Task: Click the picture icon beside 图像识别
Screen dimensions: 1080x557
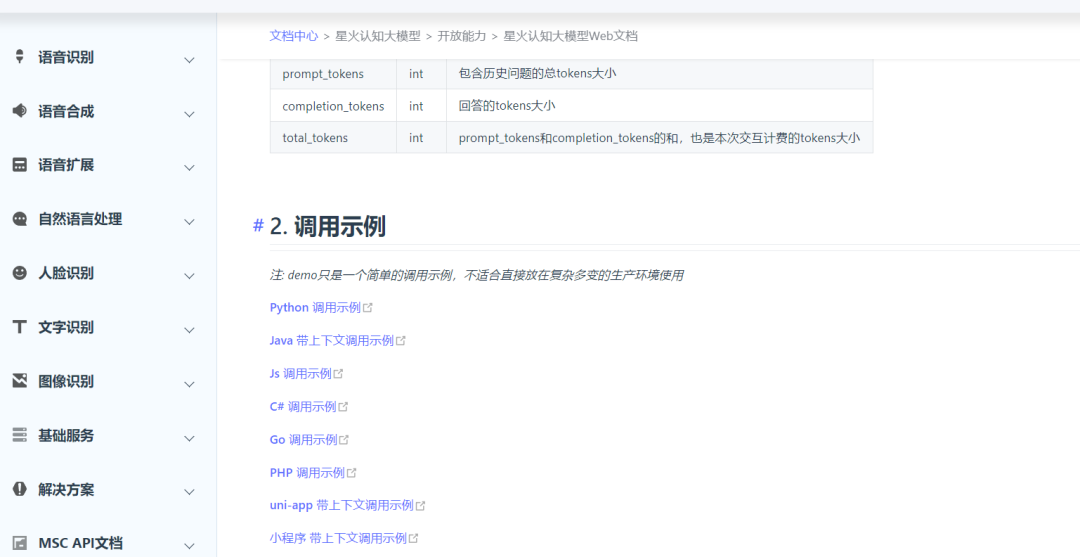Action: 19,381
